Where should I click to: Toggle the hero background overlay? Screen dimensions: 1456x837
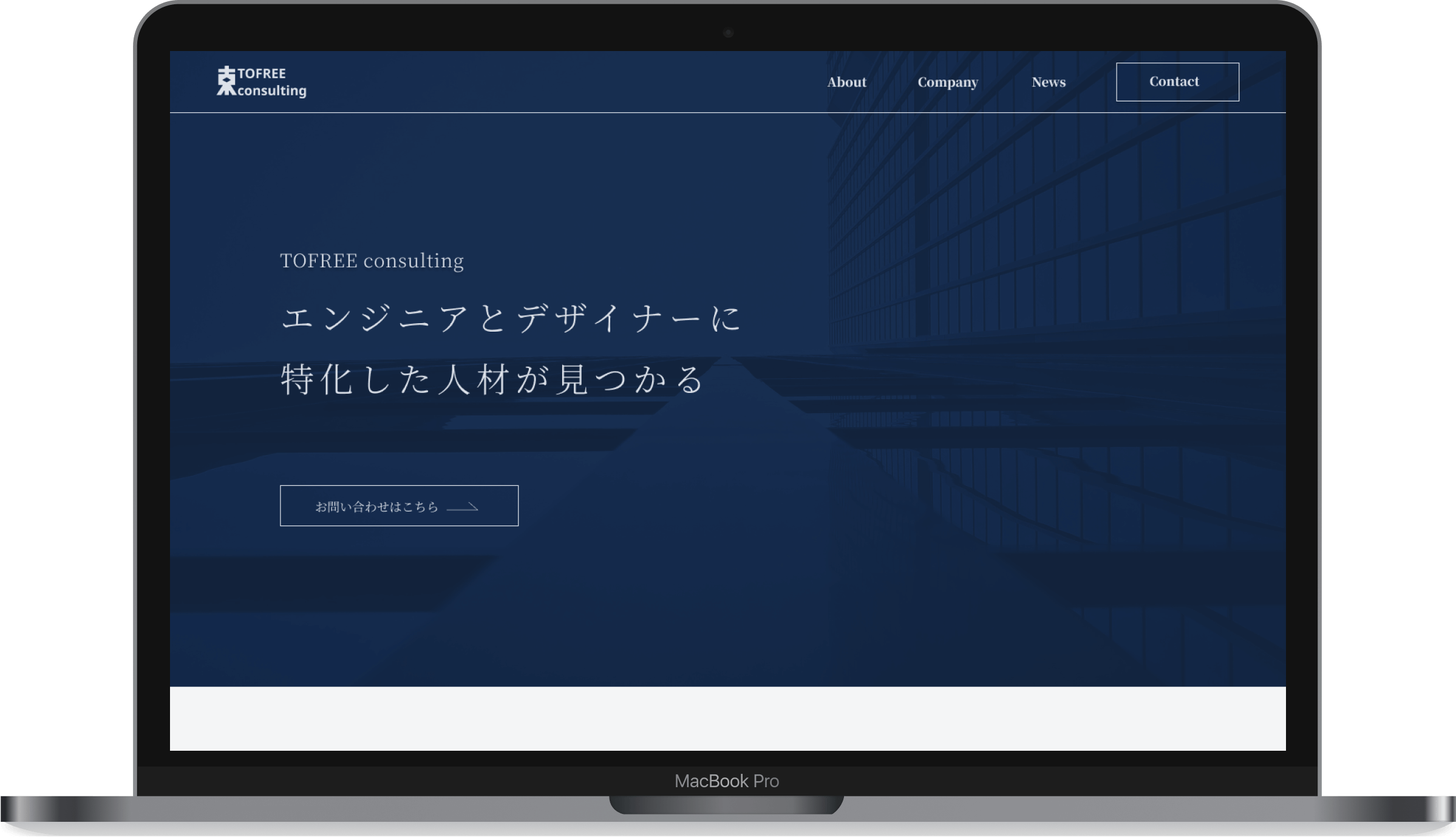[x=727, y=400]
